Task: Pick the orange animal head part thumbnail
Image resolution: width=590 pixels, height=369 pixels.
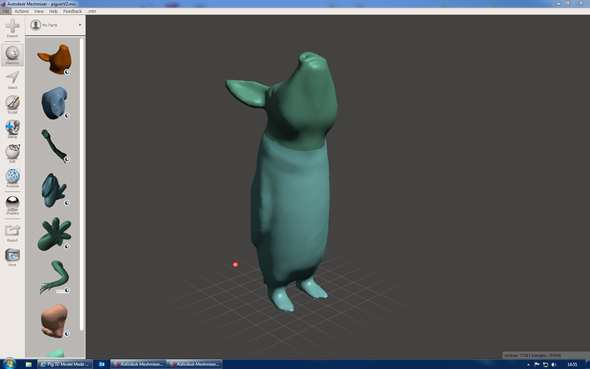Action: 55,59
